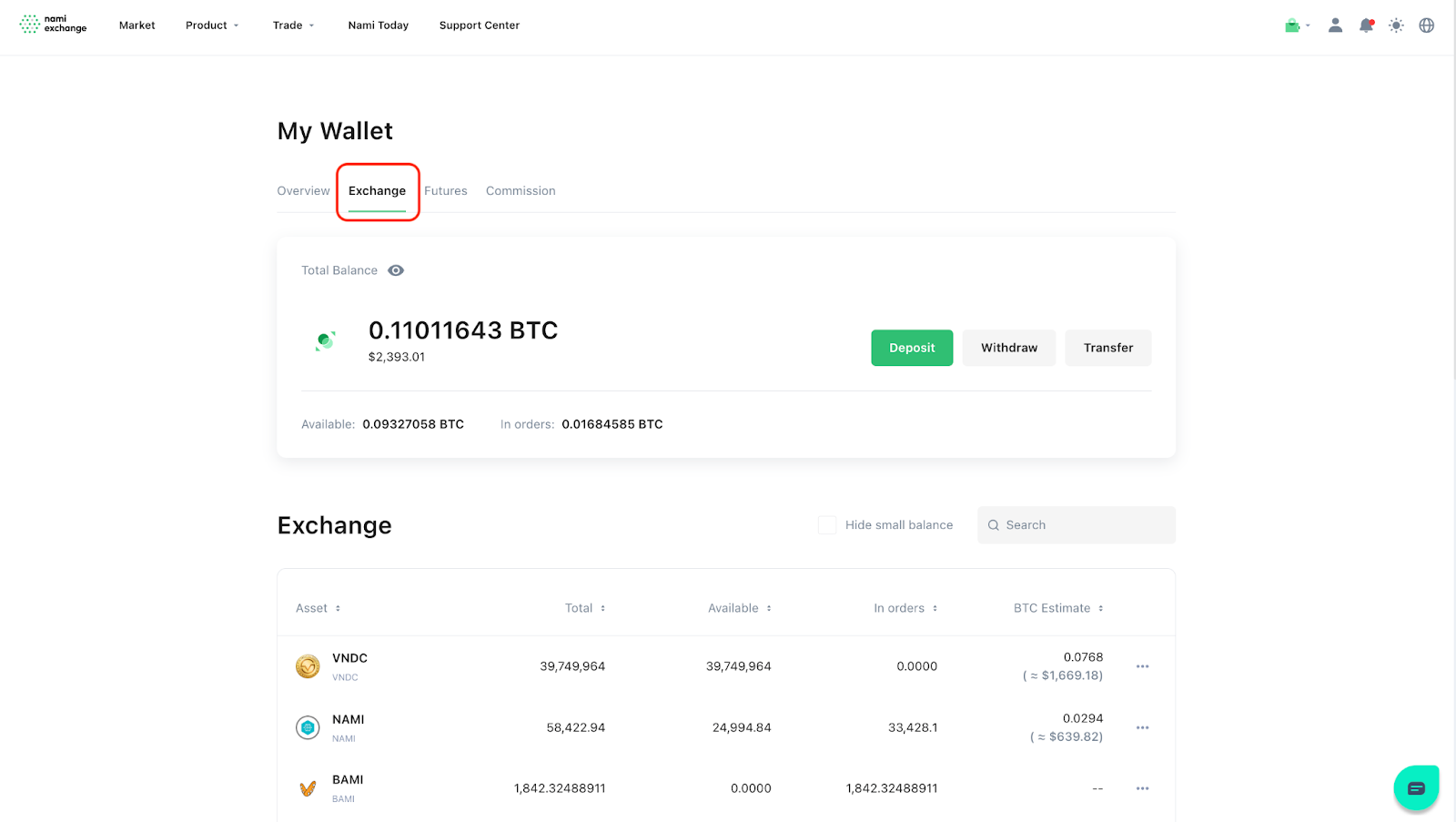Click the Withdraw button
1456x822 pixels.
click(1009, 348)
